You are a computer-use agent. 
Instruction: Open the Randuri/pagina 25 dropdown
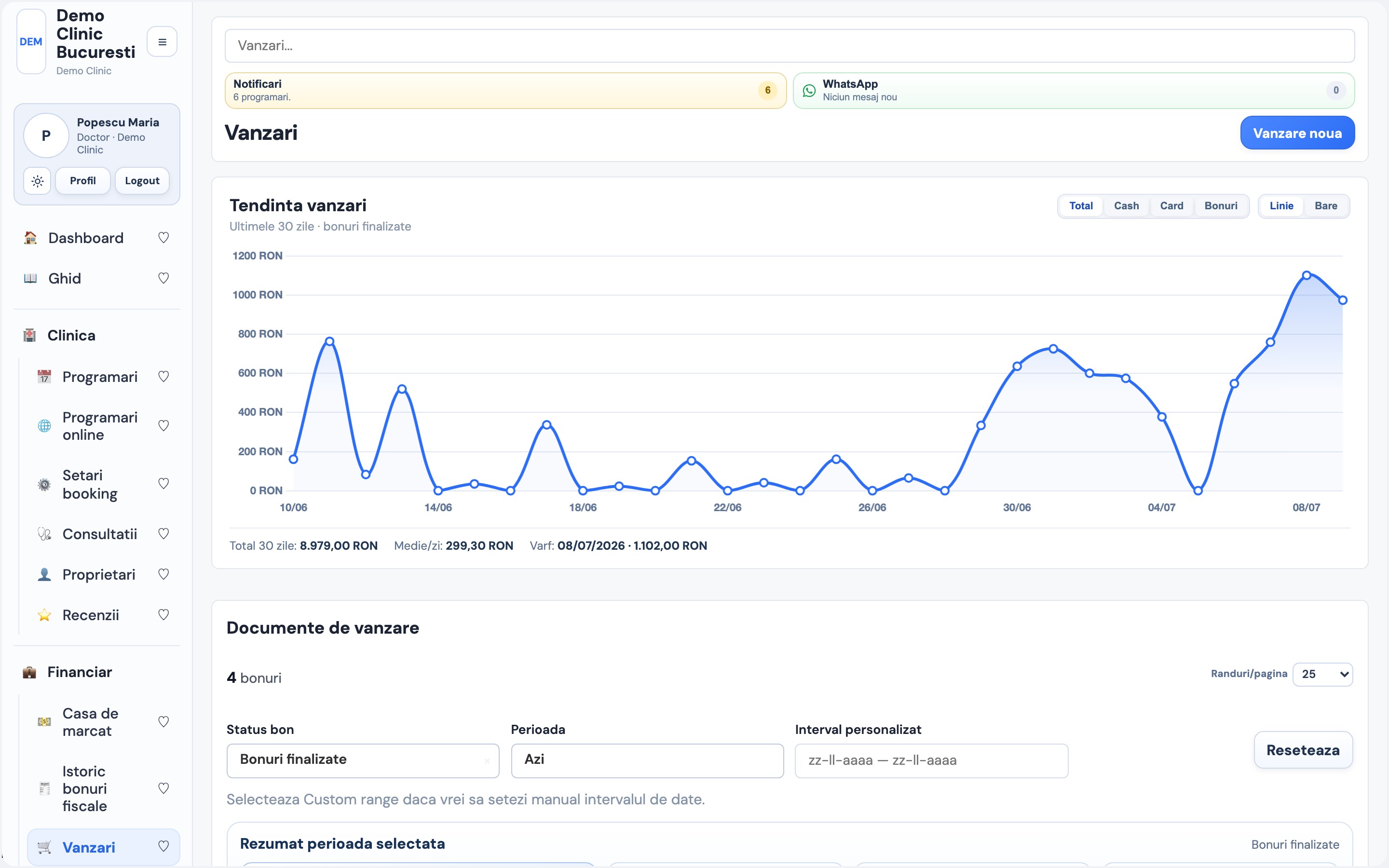[x=1322, y=674]
